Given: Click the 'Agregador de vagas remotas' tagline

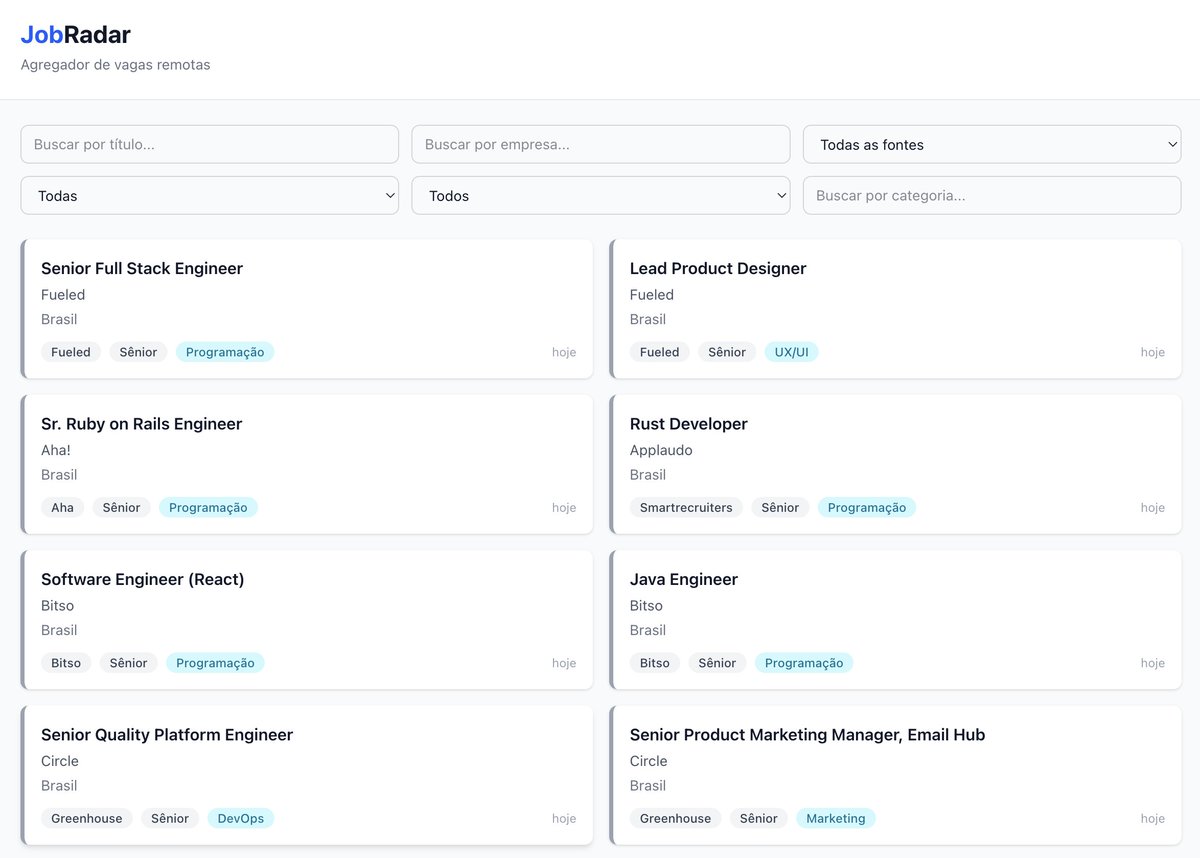Looking at the screenshot, I should (x=116, y=65).
